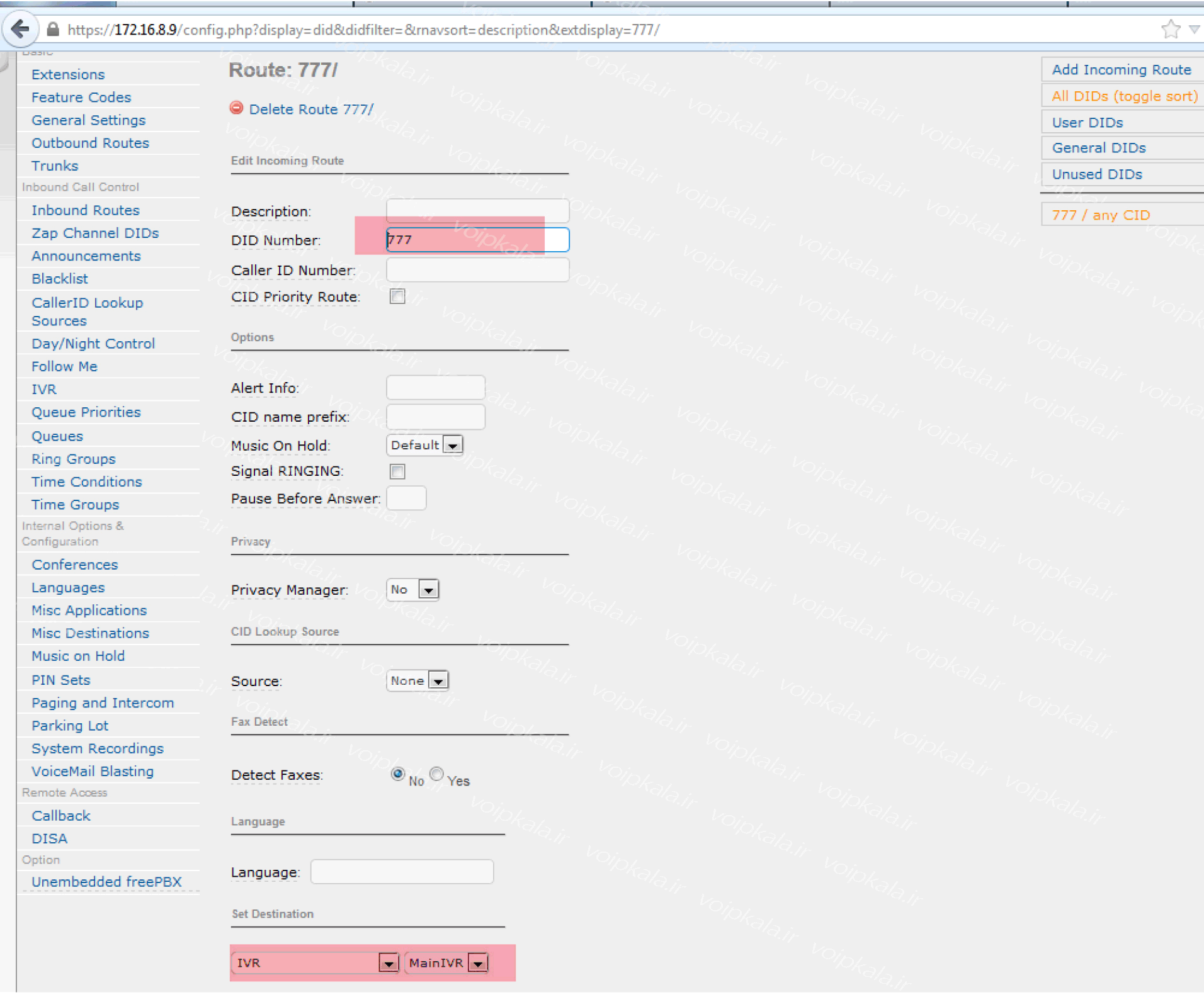
Task: Open Ring Groups in sidebar
Action: click(74, 459)
